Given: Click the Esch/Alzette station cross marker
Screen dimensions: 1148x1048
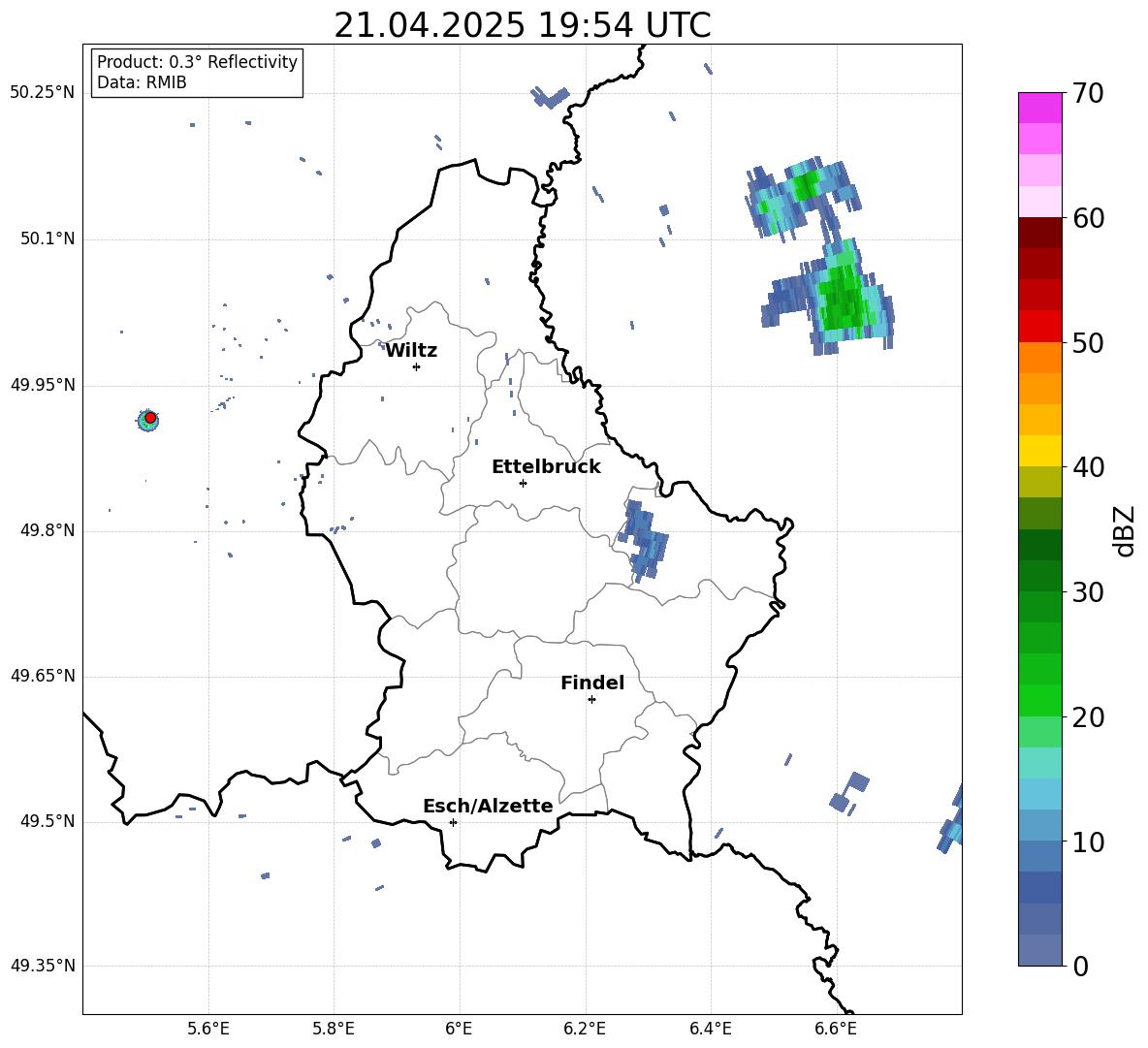Looking at the screenshot, I should click(x=453, y=822).
